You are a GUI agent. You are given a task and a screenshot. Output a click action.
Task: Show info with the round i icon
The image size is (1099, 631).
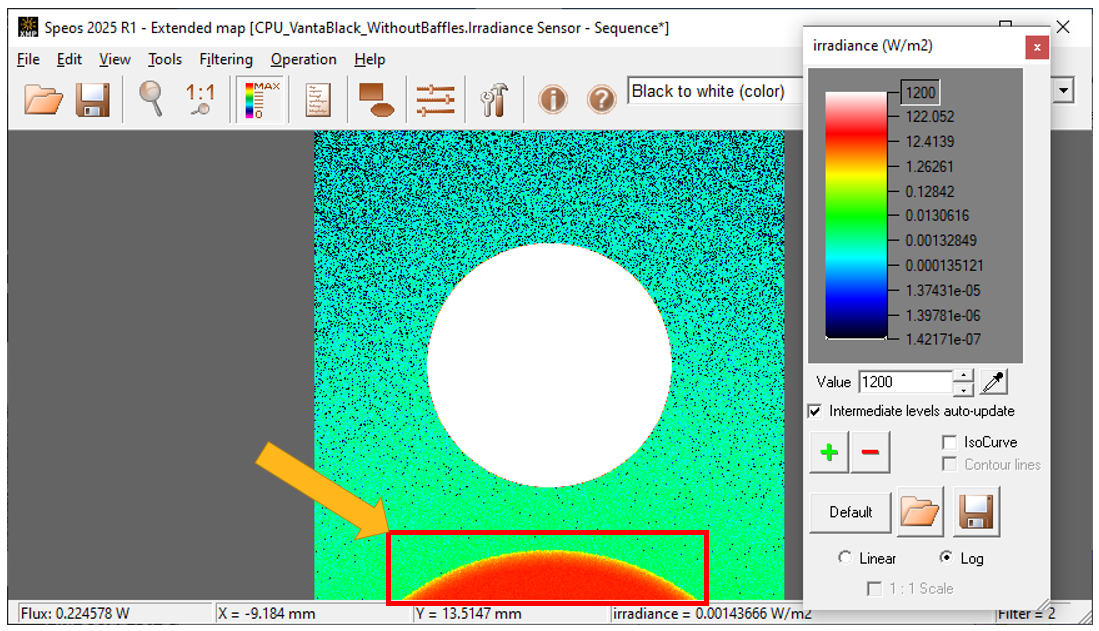(552, 100)
